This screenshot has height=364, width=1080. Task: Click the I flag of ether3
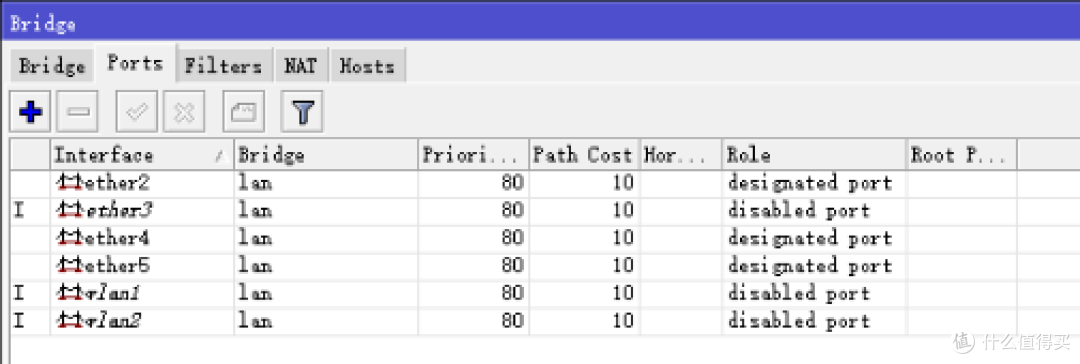click(19, 211)
